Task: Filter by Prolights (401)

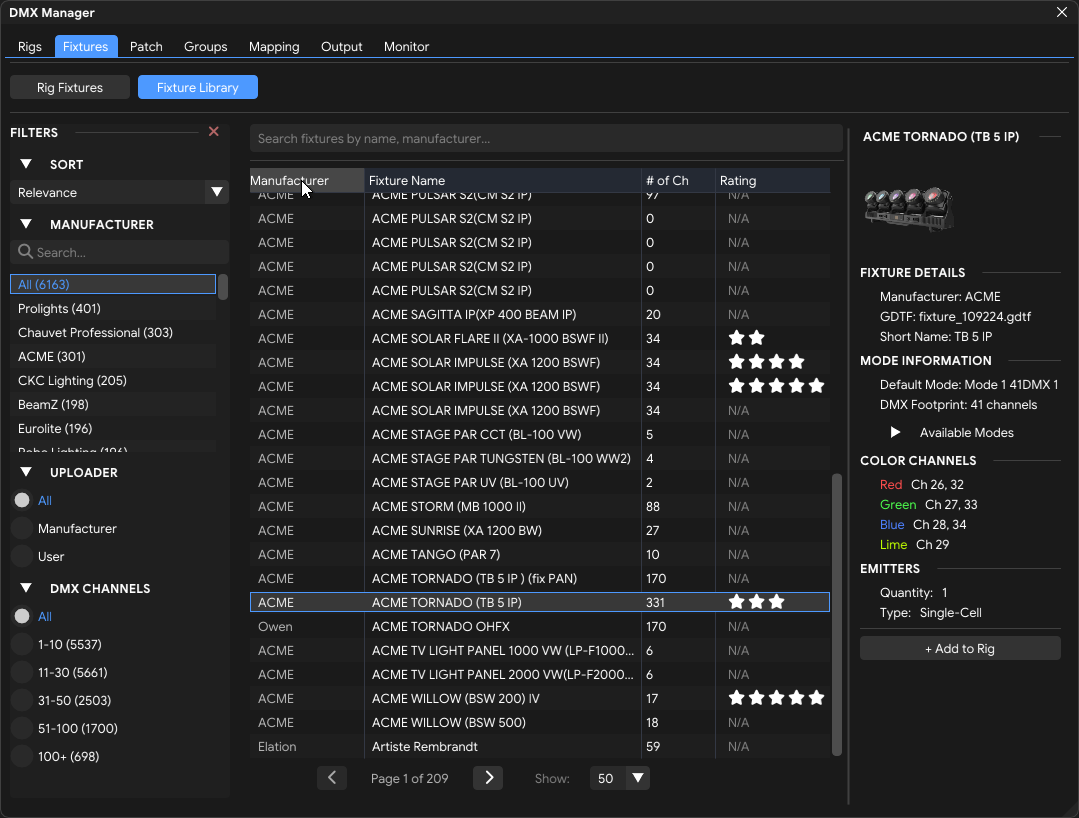Action: [x=113, y=308]
